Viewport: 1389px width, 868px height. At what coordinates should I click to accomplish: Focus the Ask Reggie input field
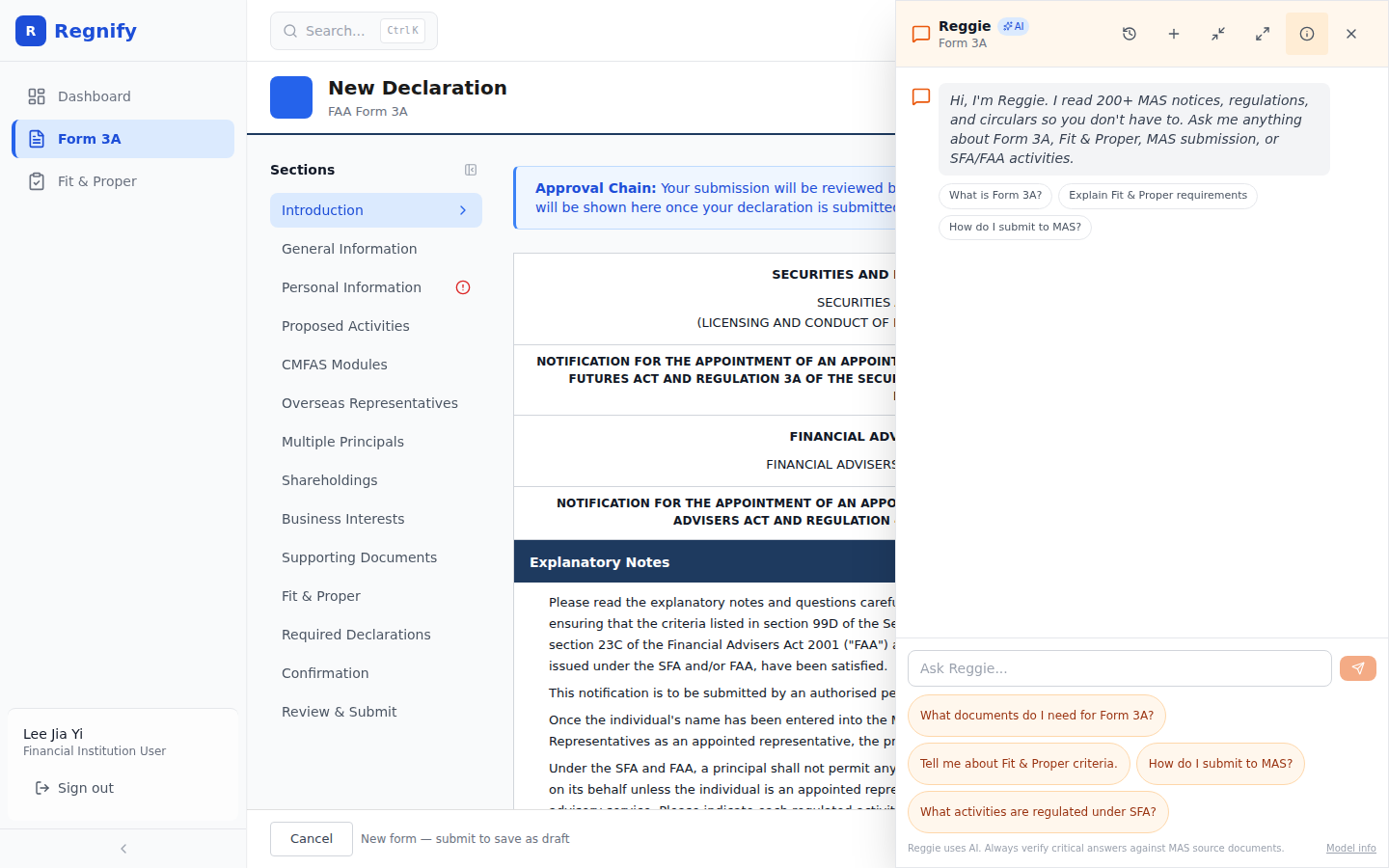(x=1120, y=668)
